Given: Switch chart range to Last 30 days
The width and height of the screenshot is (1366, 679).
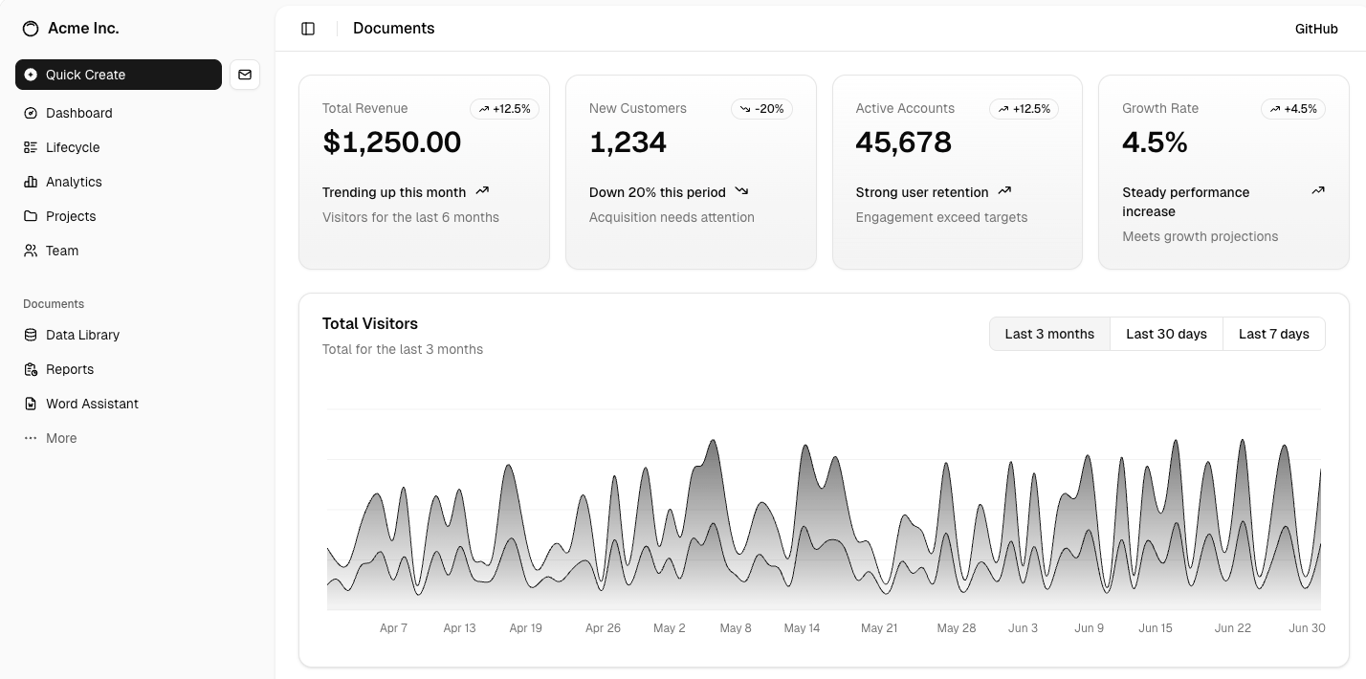Looking at the screenshot, I should coord(1166,334).
